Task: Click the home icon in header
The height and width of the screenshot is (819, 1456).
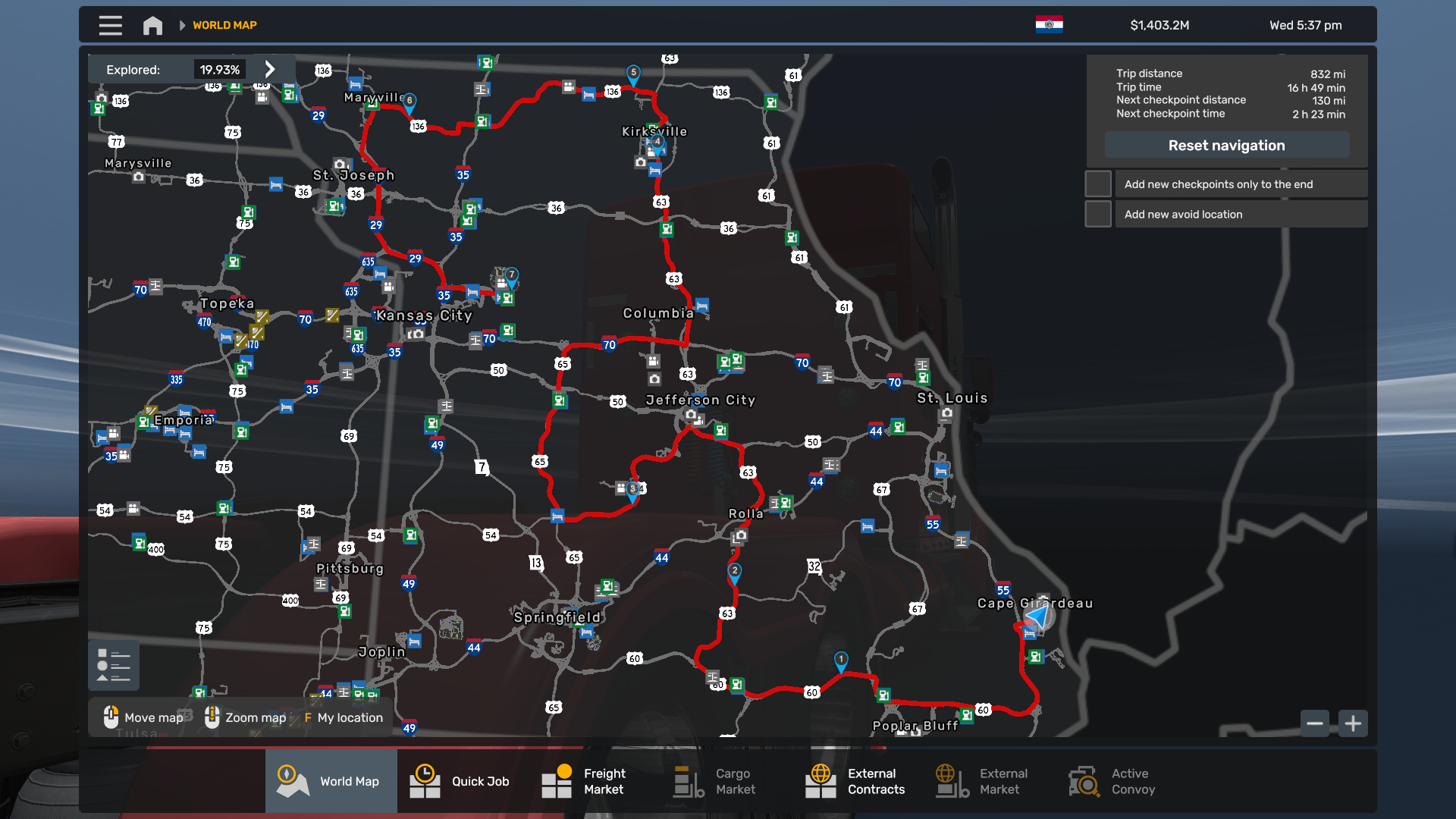Action: (x=152, y=25)
